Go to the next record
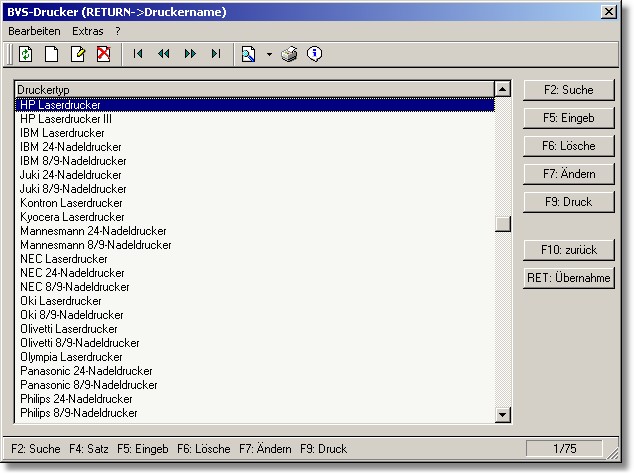The width and height of the screenshot is (634, 475). [190, 54]
